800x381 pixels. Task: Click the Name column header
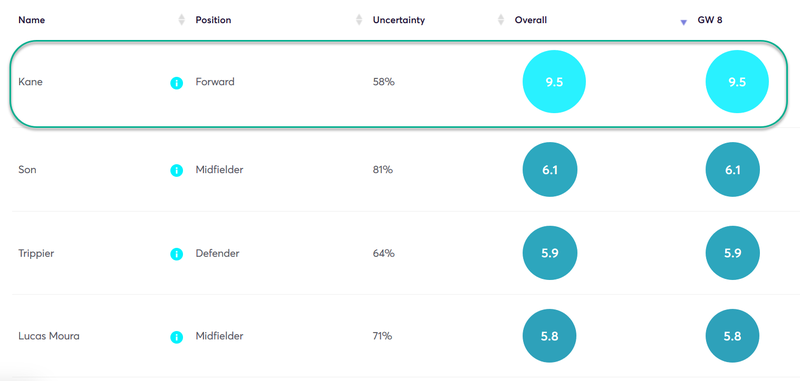point(32,20)
